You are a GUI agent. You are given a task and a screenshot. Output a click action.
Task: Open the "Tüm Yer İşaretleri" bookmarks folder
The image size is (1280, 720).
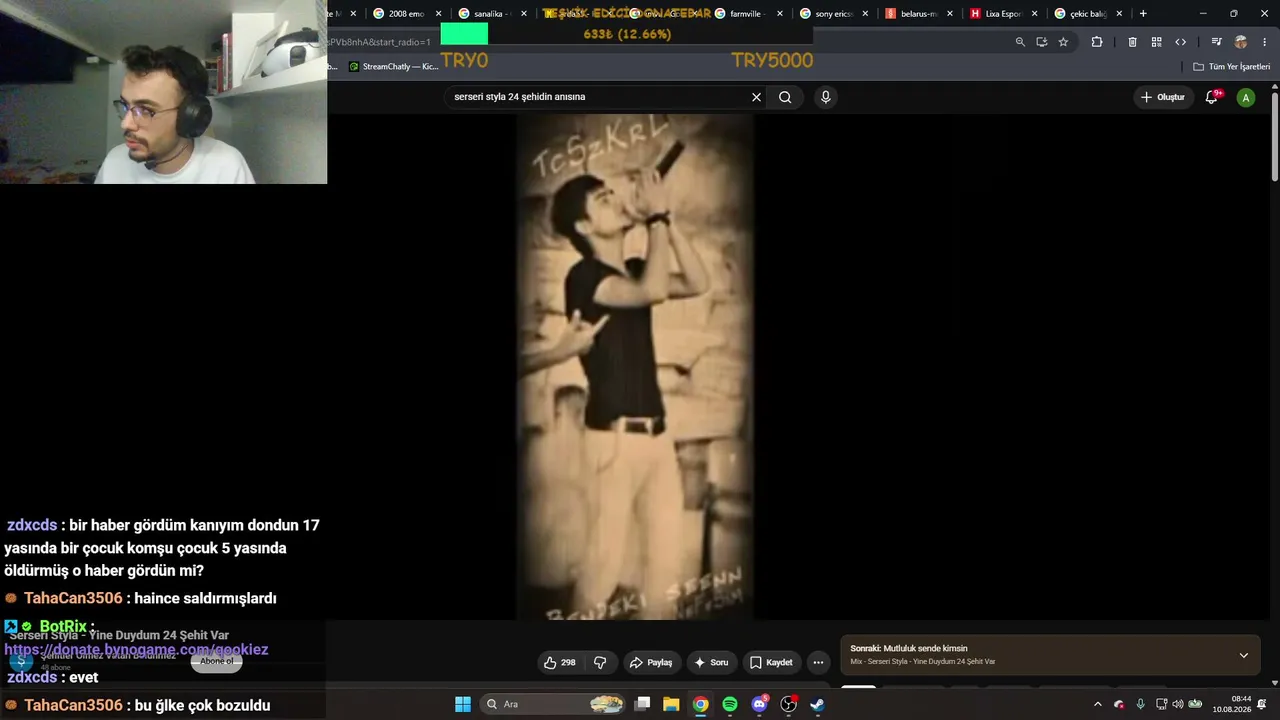[x=1232, y=67]
